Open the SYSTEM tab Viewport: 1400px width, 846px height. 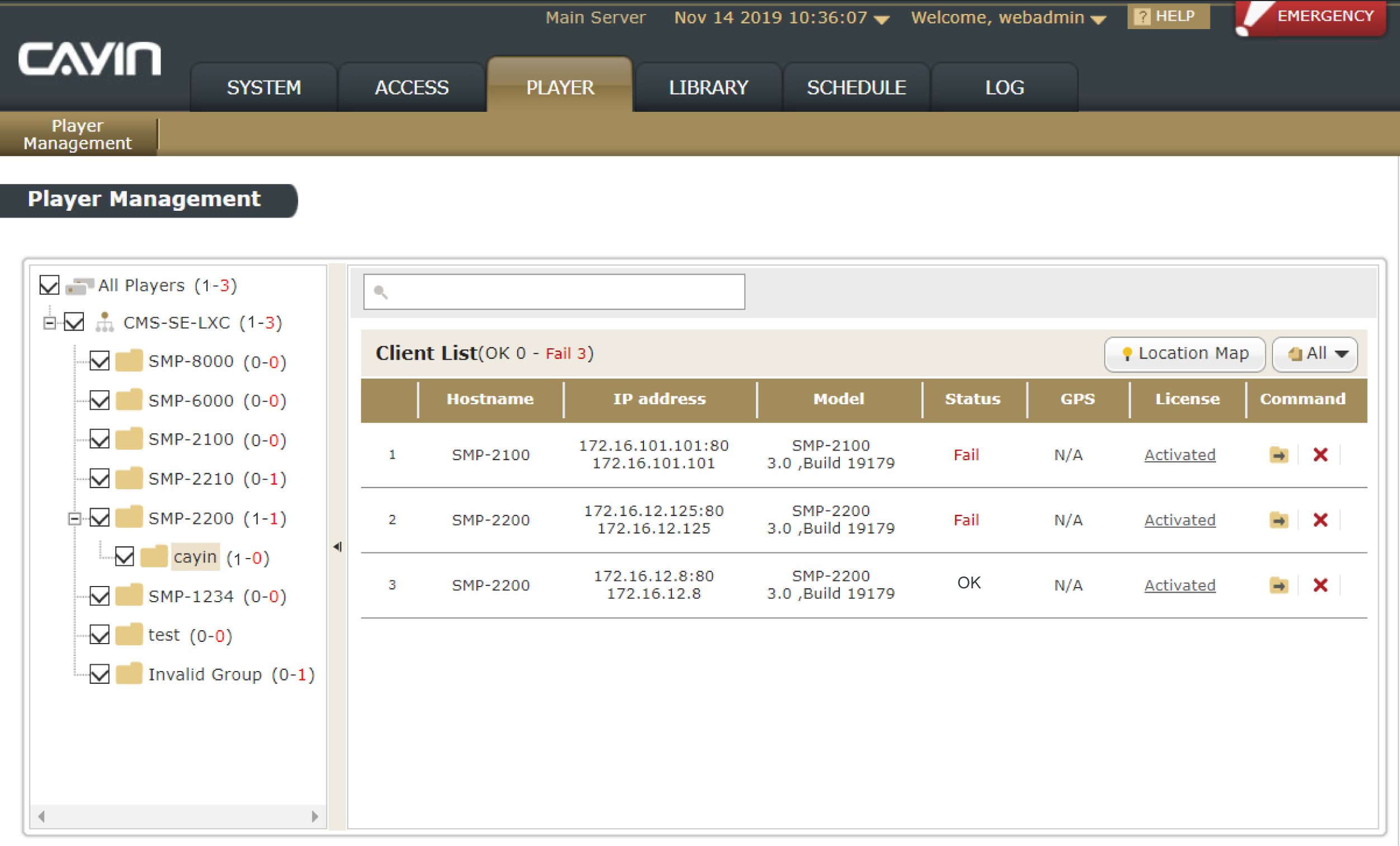pyautogui.click(x=264, y=87)
